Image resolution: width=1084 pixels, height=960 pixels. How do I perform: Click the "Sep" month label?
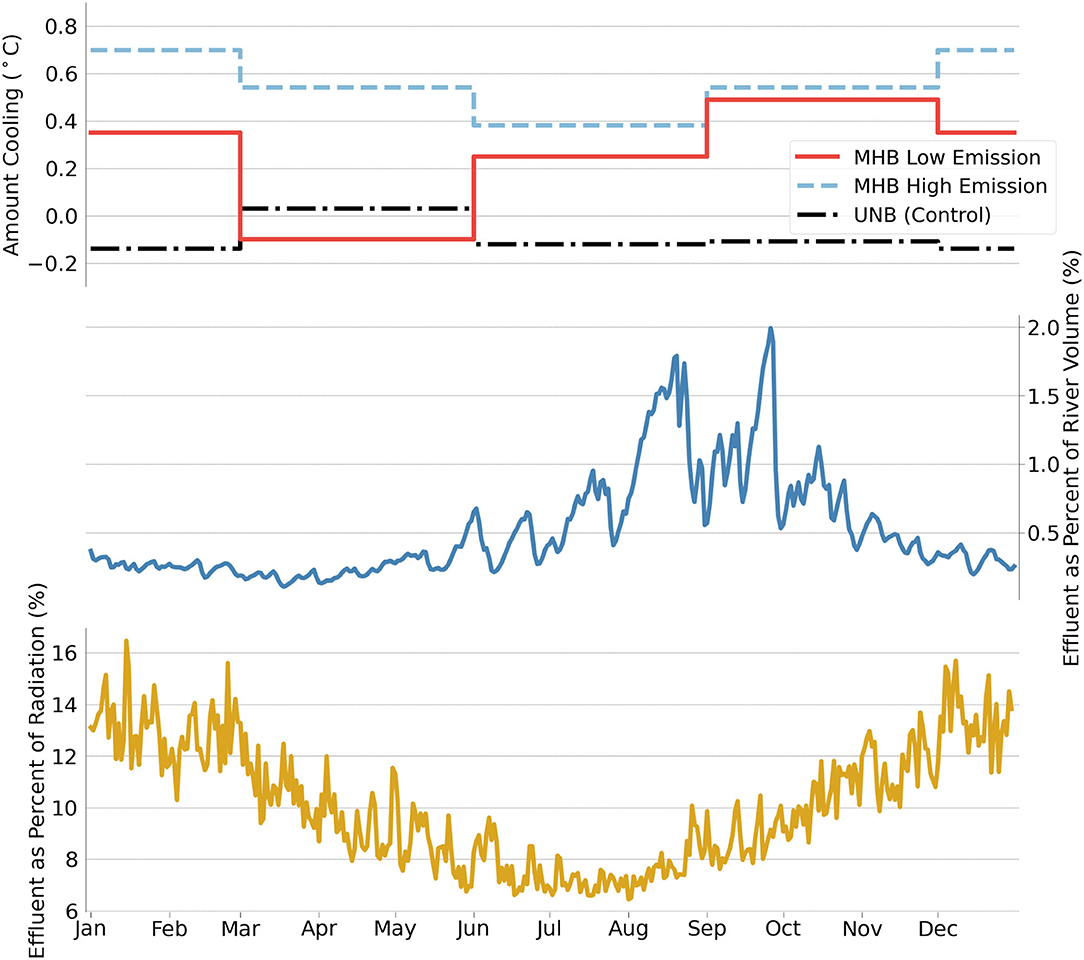click(x=707, y=930)
